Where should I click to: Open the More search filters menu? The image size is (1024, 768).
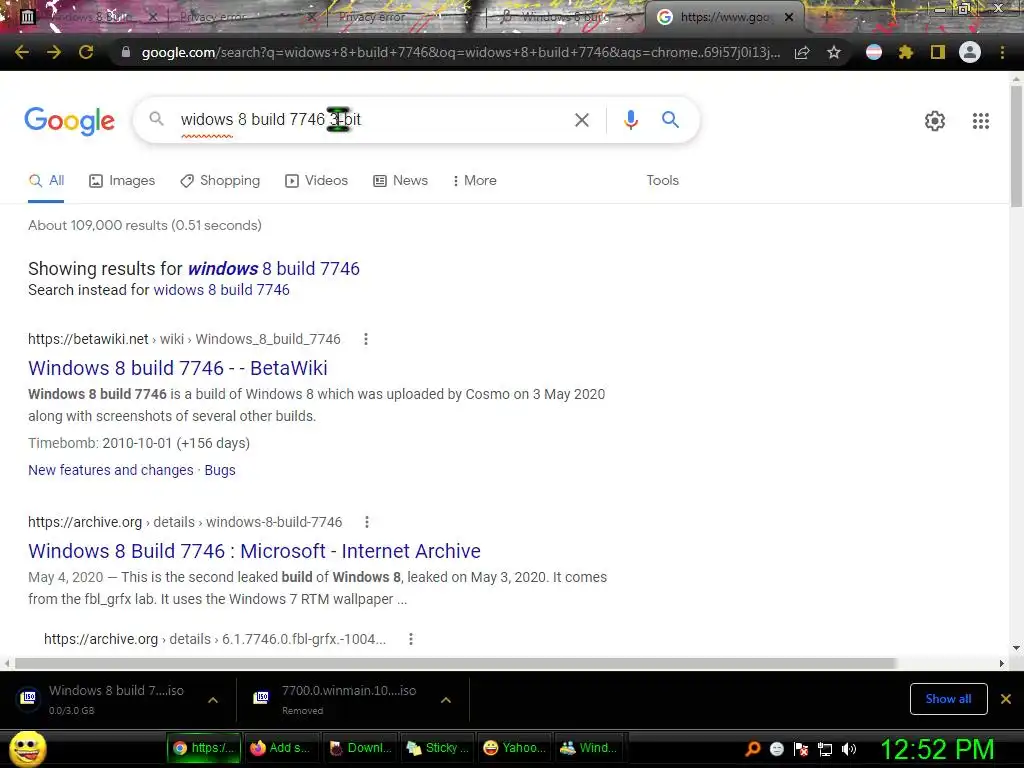point(474,180)
